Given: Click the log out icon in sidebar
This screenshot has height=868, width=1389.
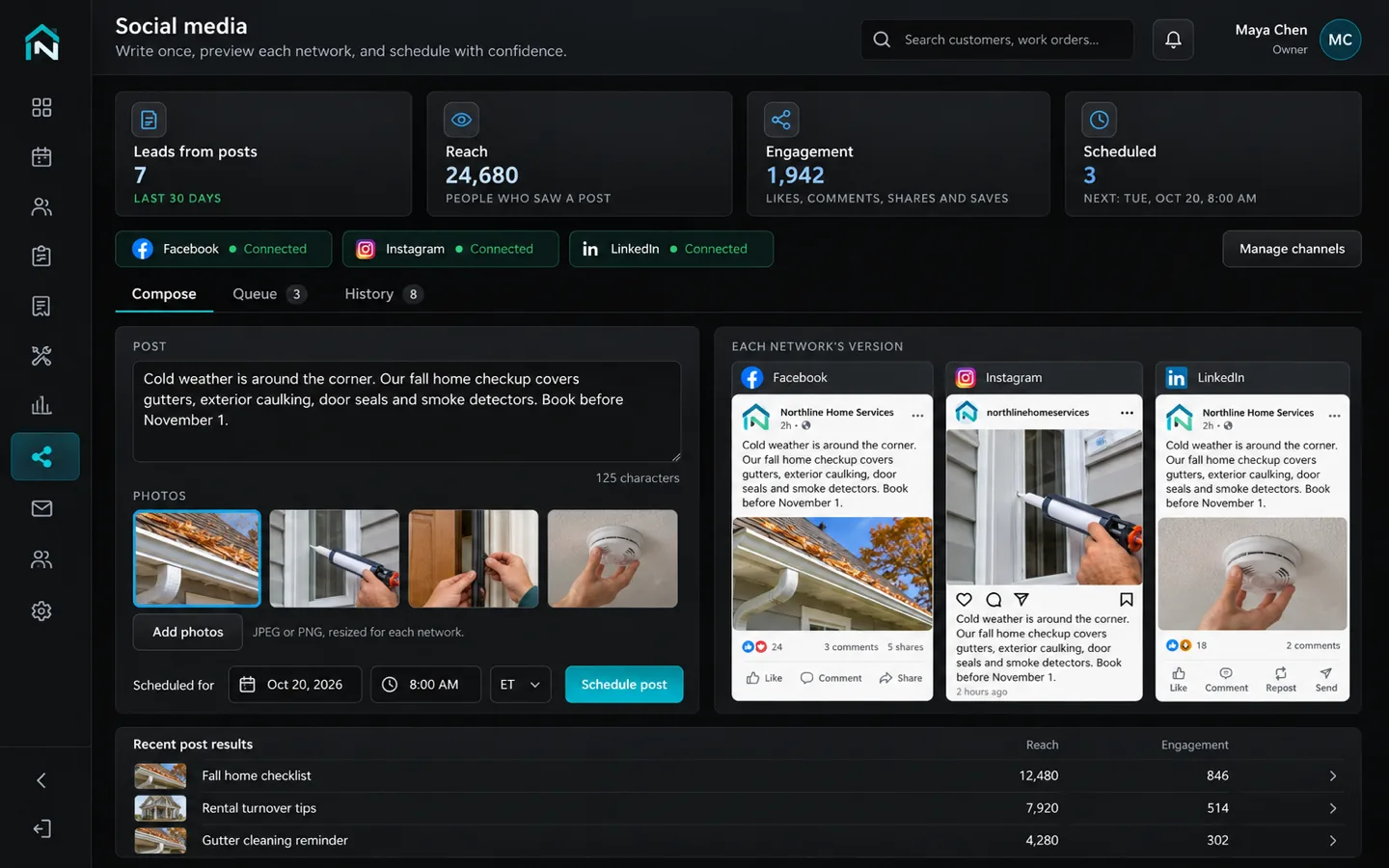Looking at the screenshot, I should [x=41, y=828].
